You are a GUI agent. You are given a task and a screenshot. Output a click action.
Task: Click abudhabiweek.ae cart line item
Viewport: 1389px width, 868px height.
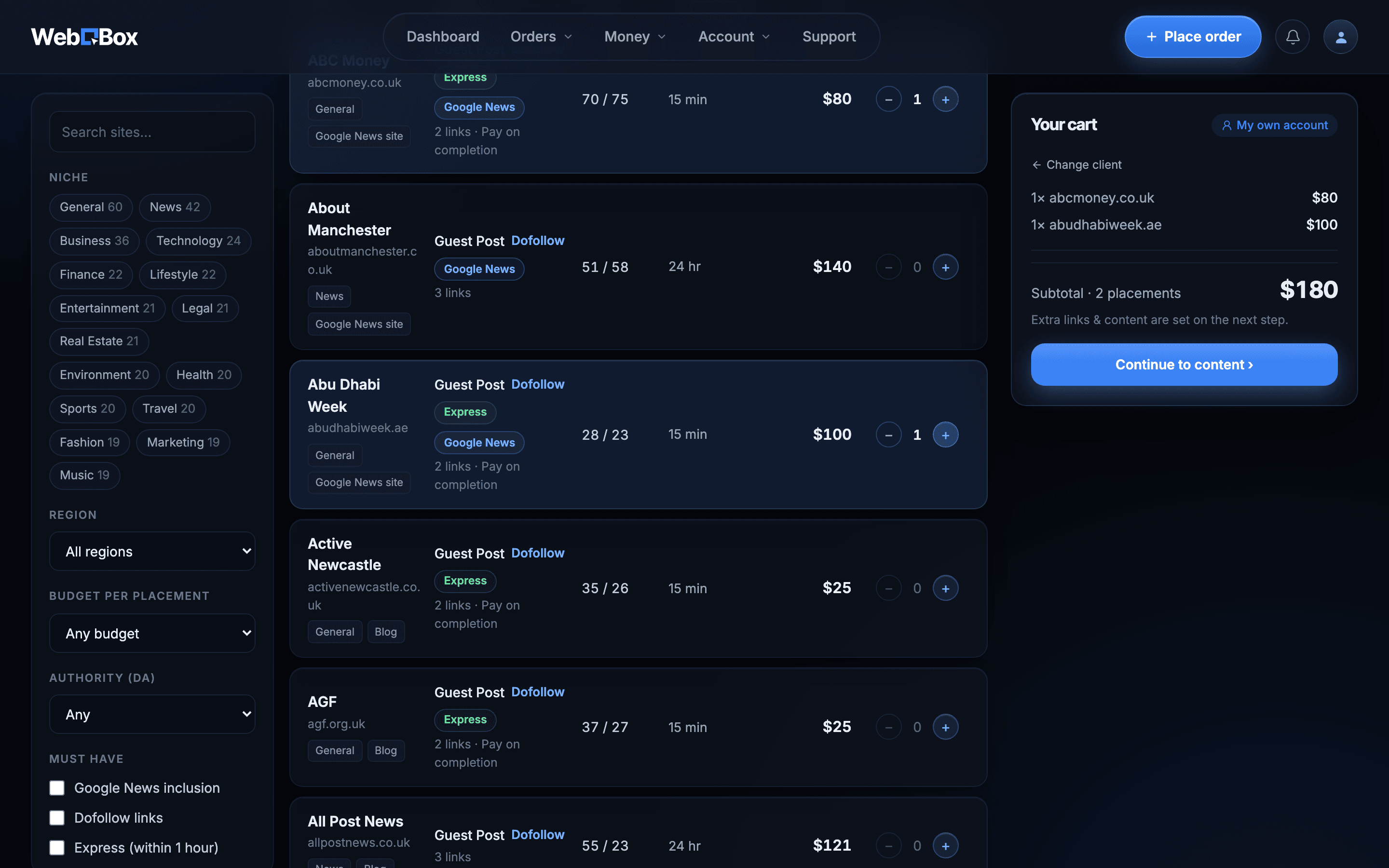coord(1184,224)
